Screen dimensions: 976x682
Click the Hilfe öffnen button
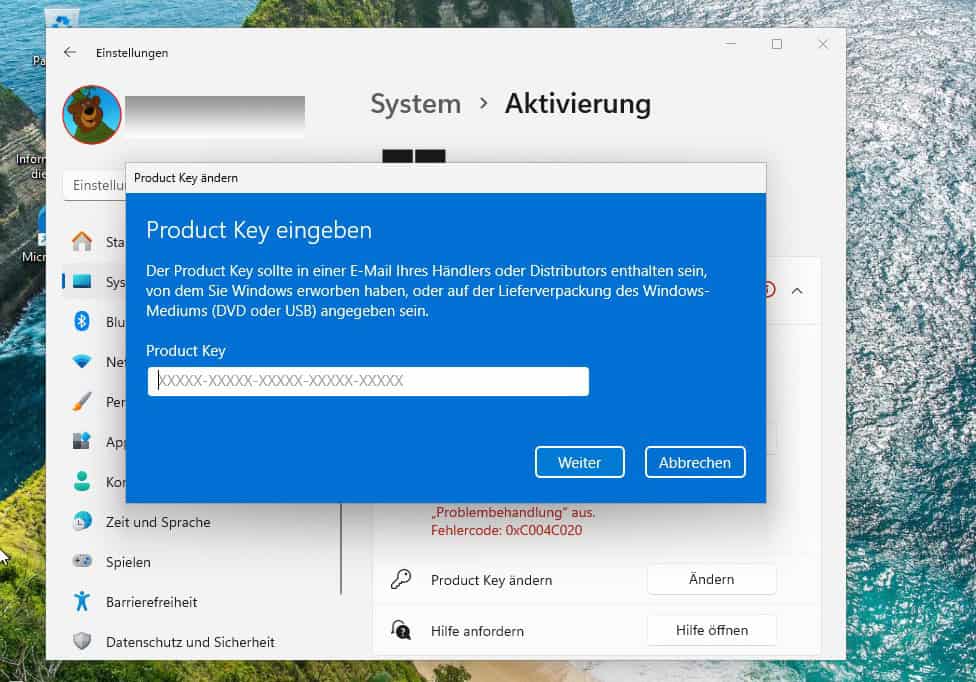711,630
